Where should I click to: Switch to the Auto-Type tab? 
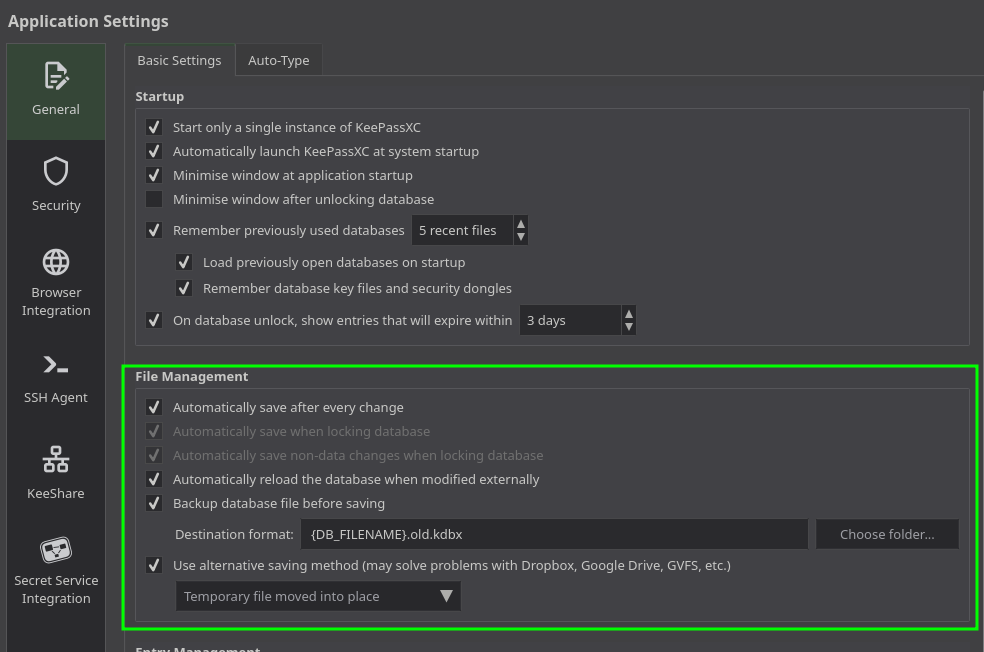pyautogui.click(x=279, y=60)
